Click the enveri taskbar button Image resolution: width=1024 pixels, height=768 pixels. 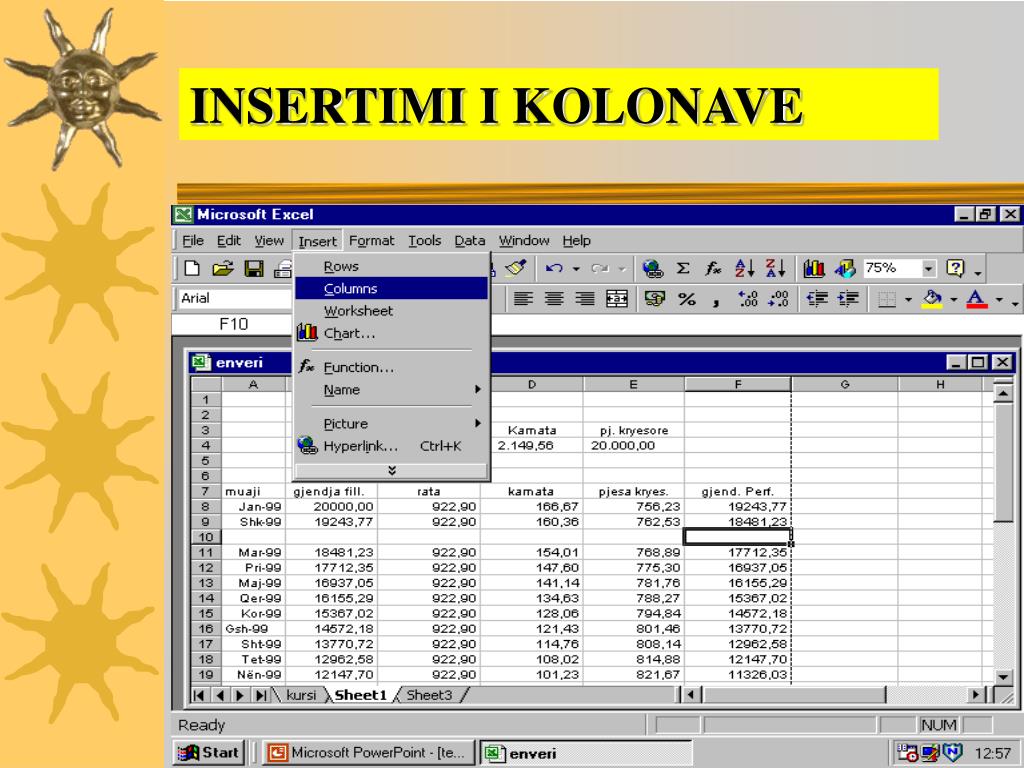pyautogui.click(x=586, y=753)
